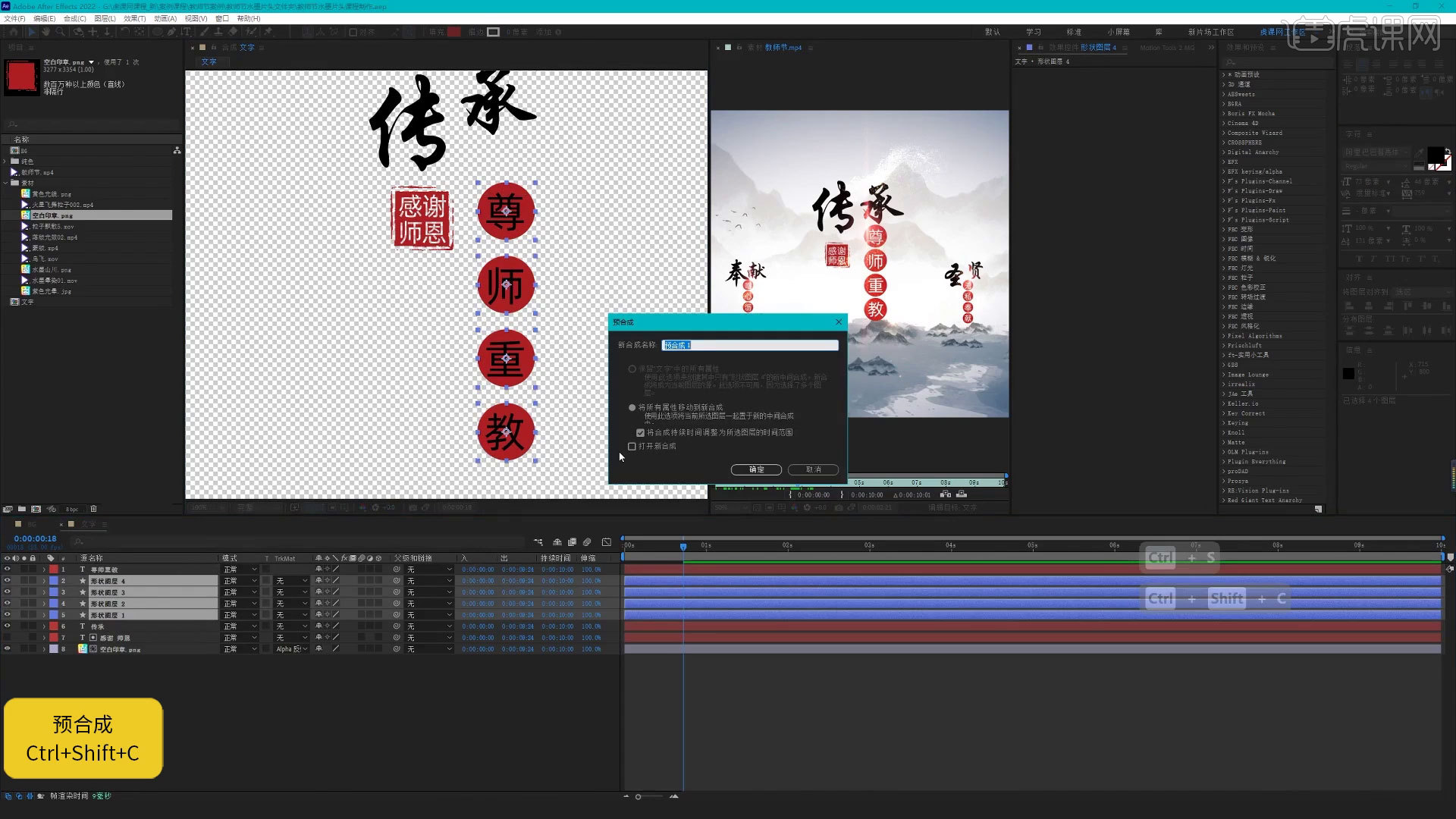Image resolution: width=1456 pixels, height=819 pixels.
Task: Hide layer 8 空白印章.png with its eye
Action: pyautogui.click(x=8, y=649)
